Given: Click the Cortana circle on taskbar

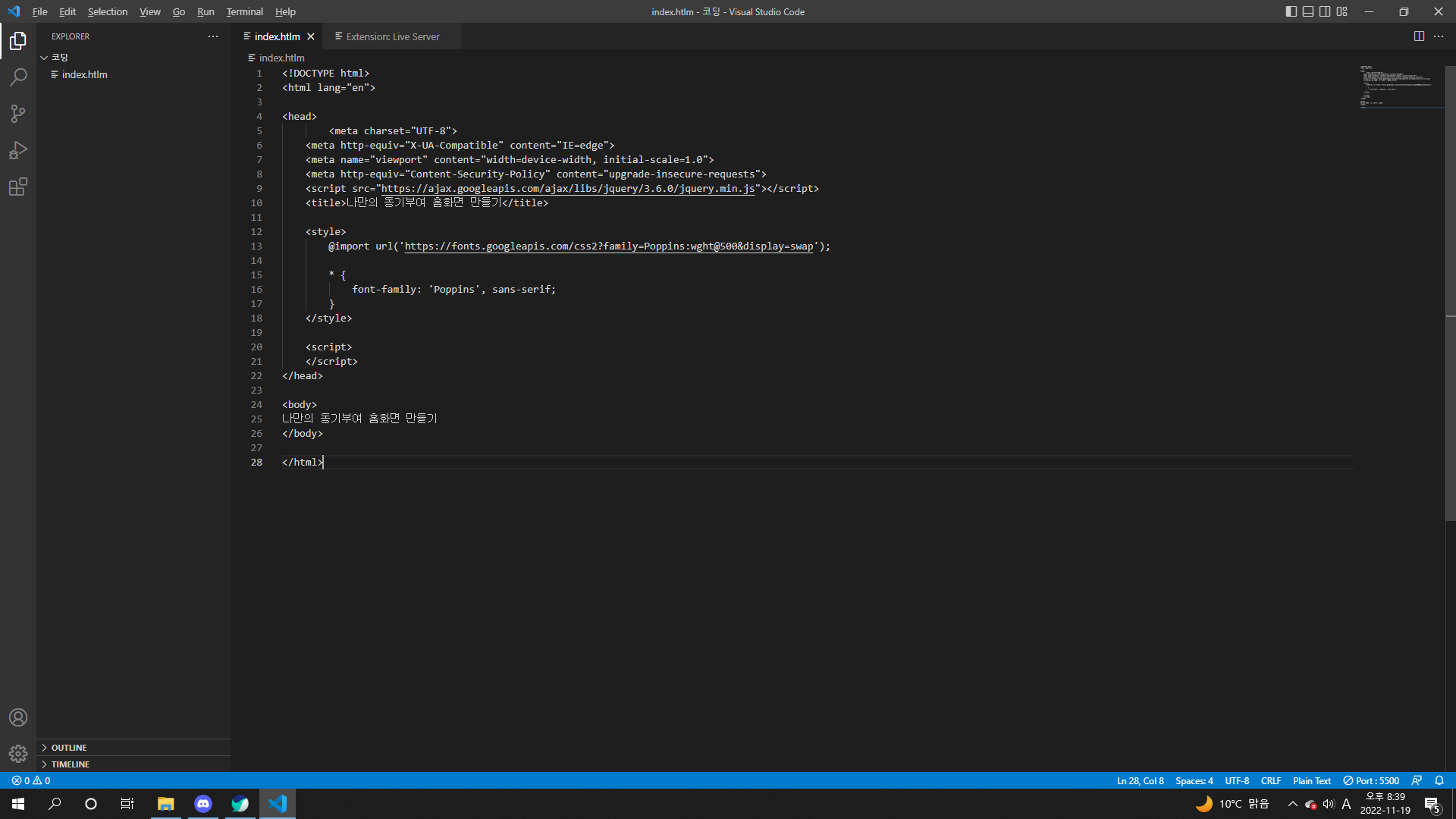Looking at the screenshot, I should click(x=91, y=804).
